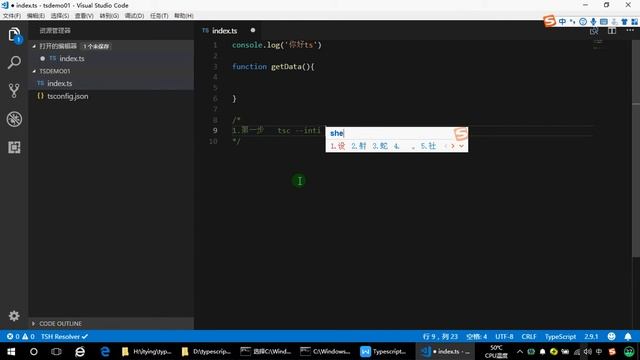The image size is (640, 360).
Task: Change indentation via 空格: 4 in the status bar
Action: (477, 336)
